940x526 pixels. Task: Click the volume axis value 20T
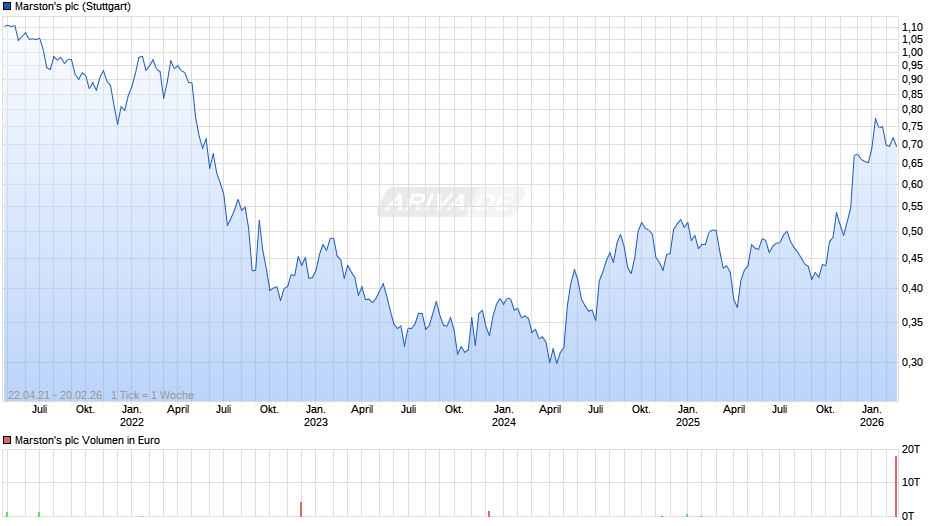coord(911,449)
